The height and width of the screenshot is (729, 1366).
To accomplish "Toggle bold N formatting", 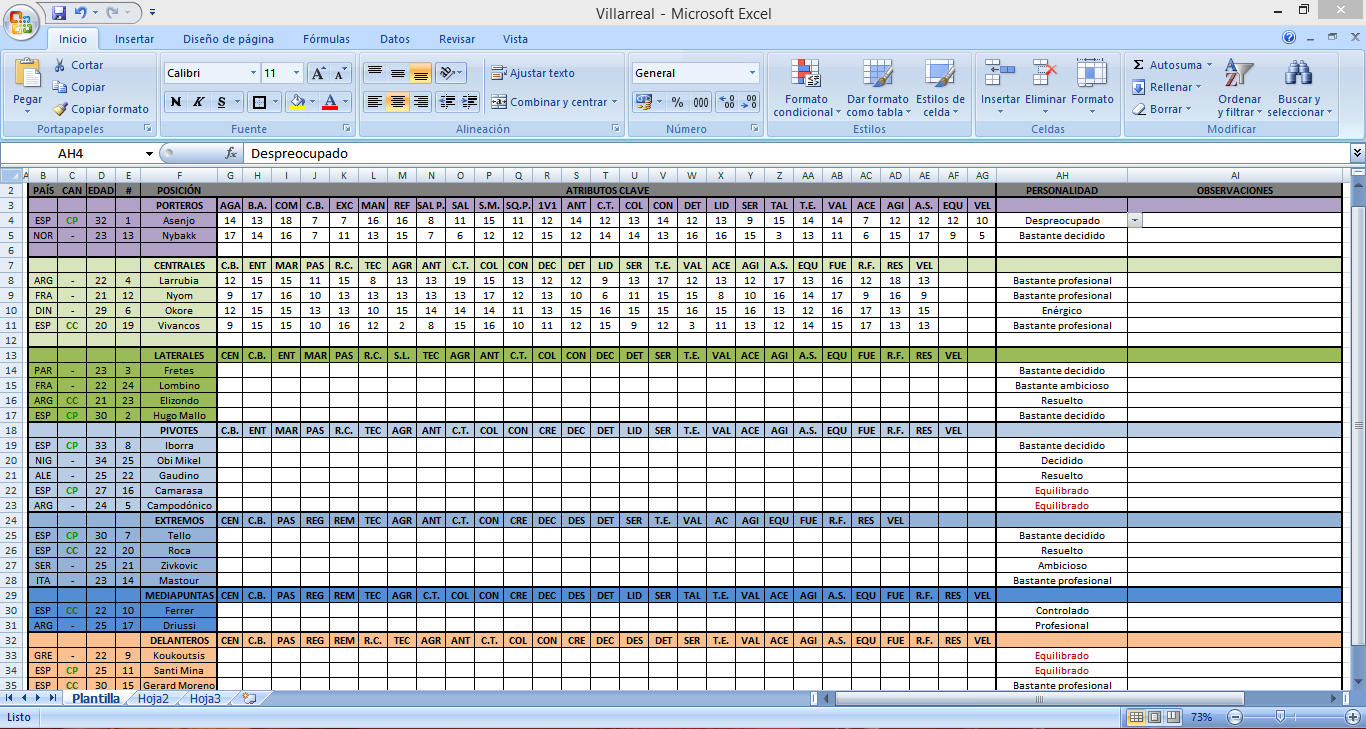I will 176,101.
